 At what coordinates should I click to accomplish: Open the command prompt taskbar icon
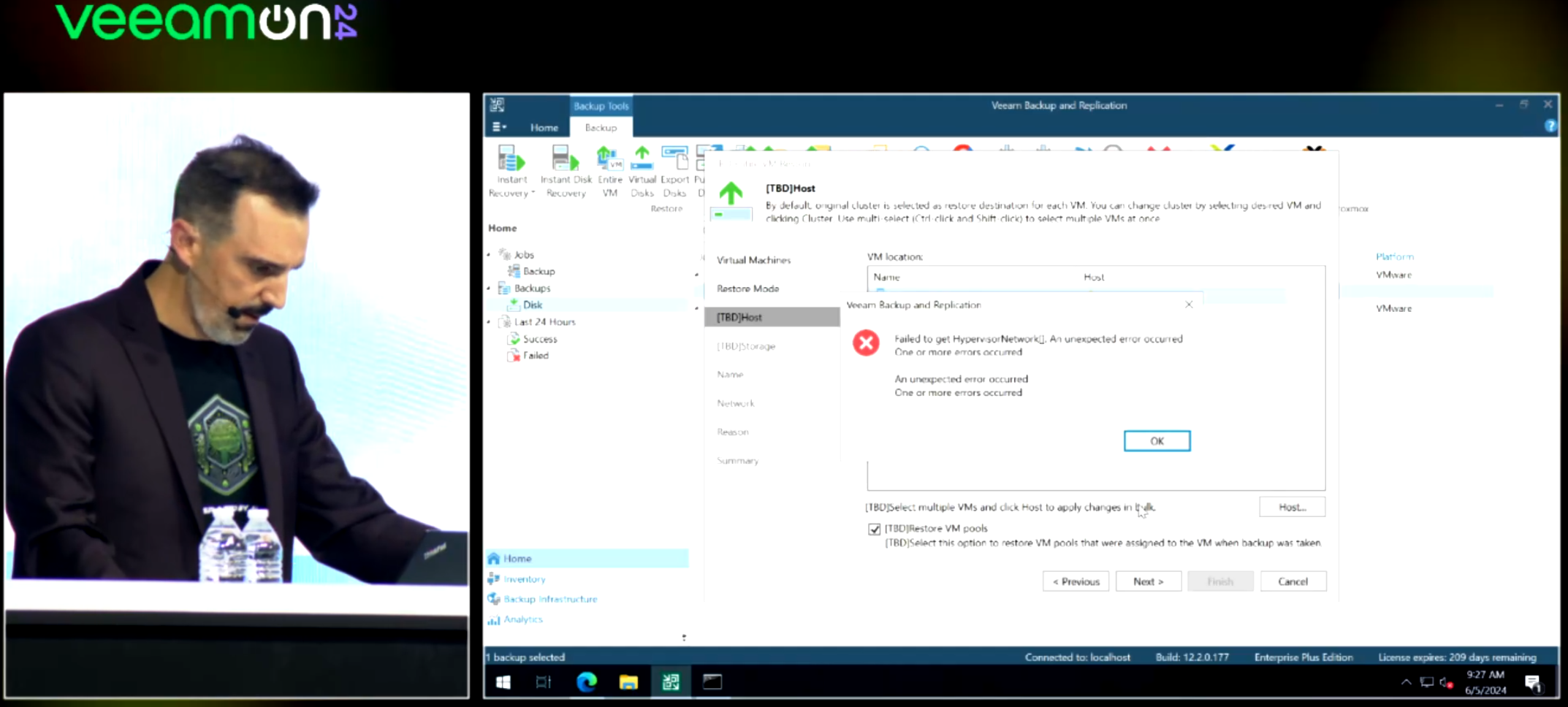click(x=712, y=682)
